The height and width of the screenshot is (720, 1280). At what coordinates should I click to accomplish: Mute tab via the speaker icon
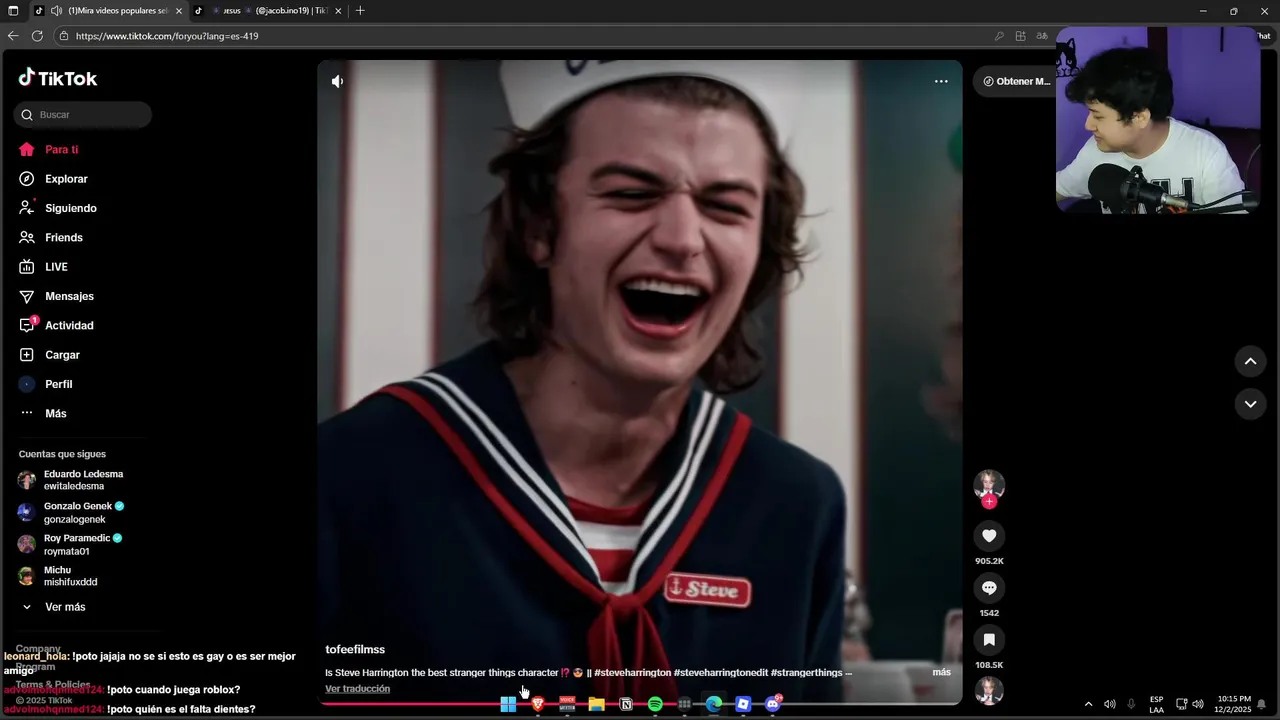56,11
